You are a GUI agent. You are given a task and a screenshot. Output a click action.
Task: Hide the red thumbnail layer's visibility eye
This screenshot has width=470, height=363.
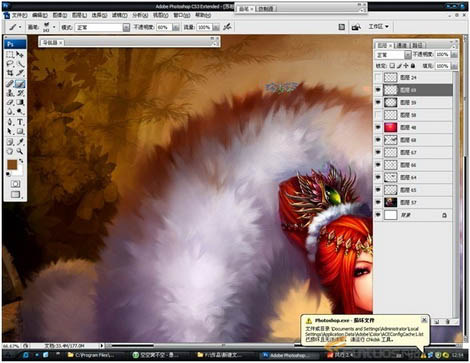pyautogui.click(x=378, y=127)
